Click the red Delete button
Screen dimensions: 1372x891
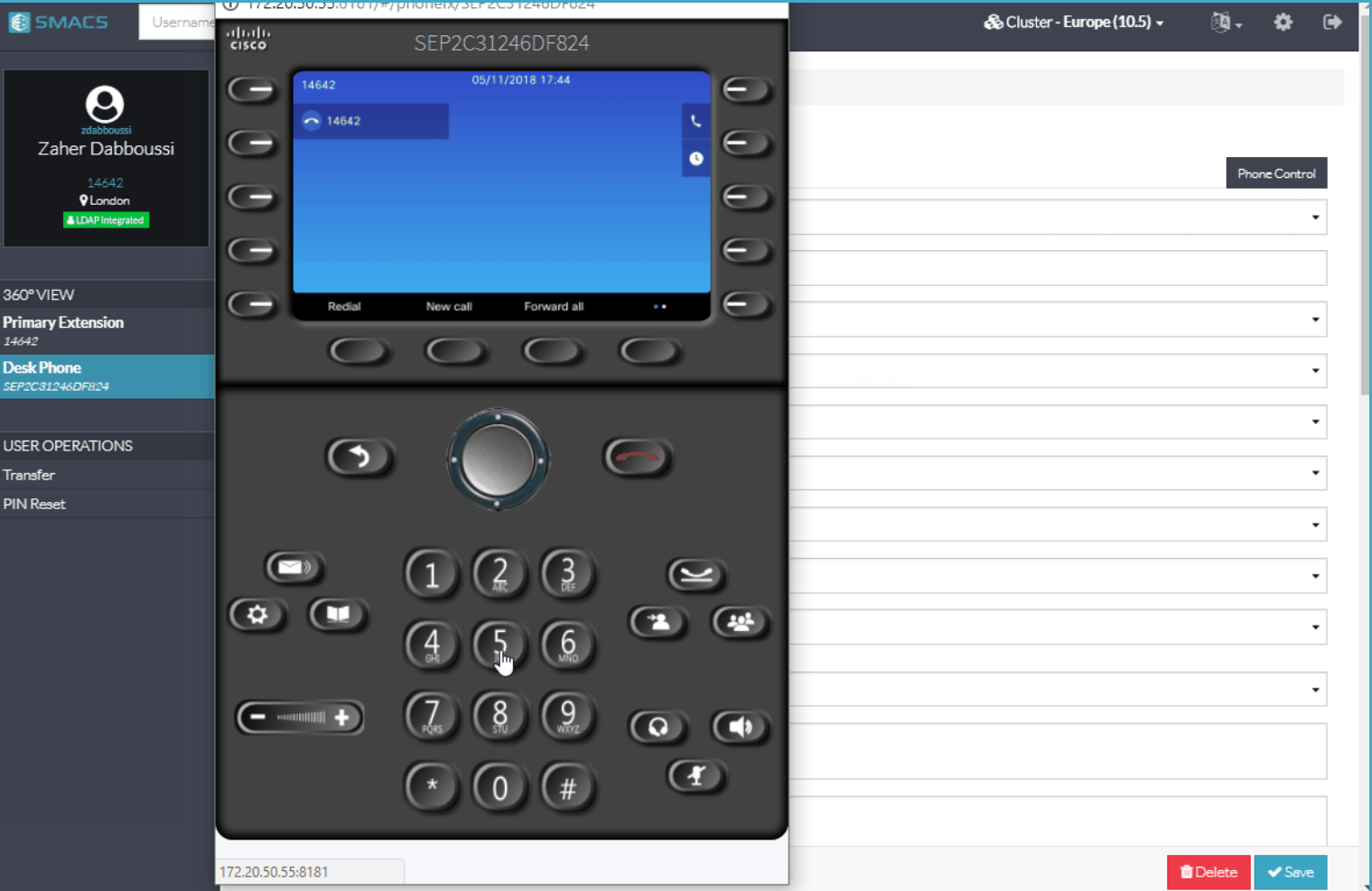[1208, 872]
